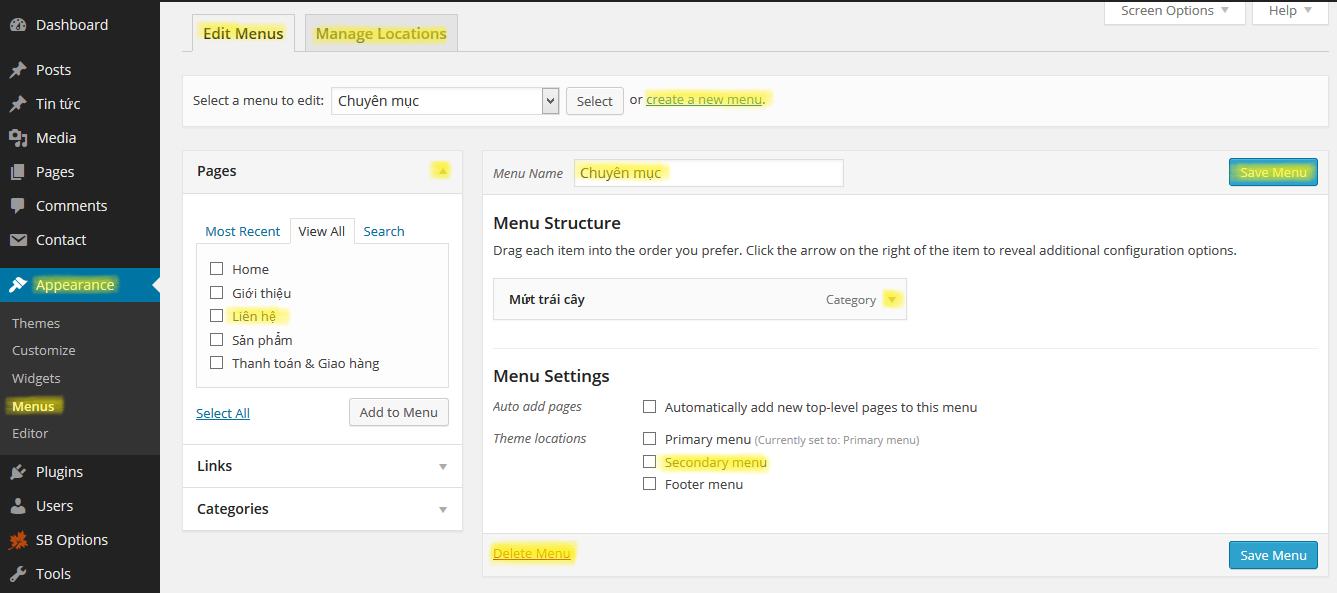Click the Categories panel header title
Screen dimensions: 1337x593
(233, 509)
